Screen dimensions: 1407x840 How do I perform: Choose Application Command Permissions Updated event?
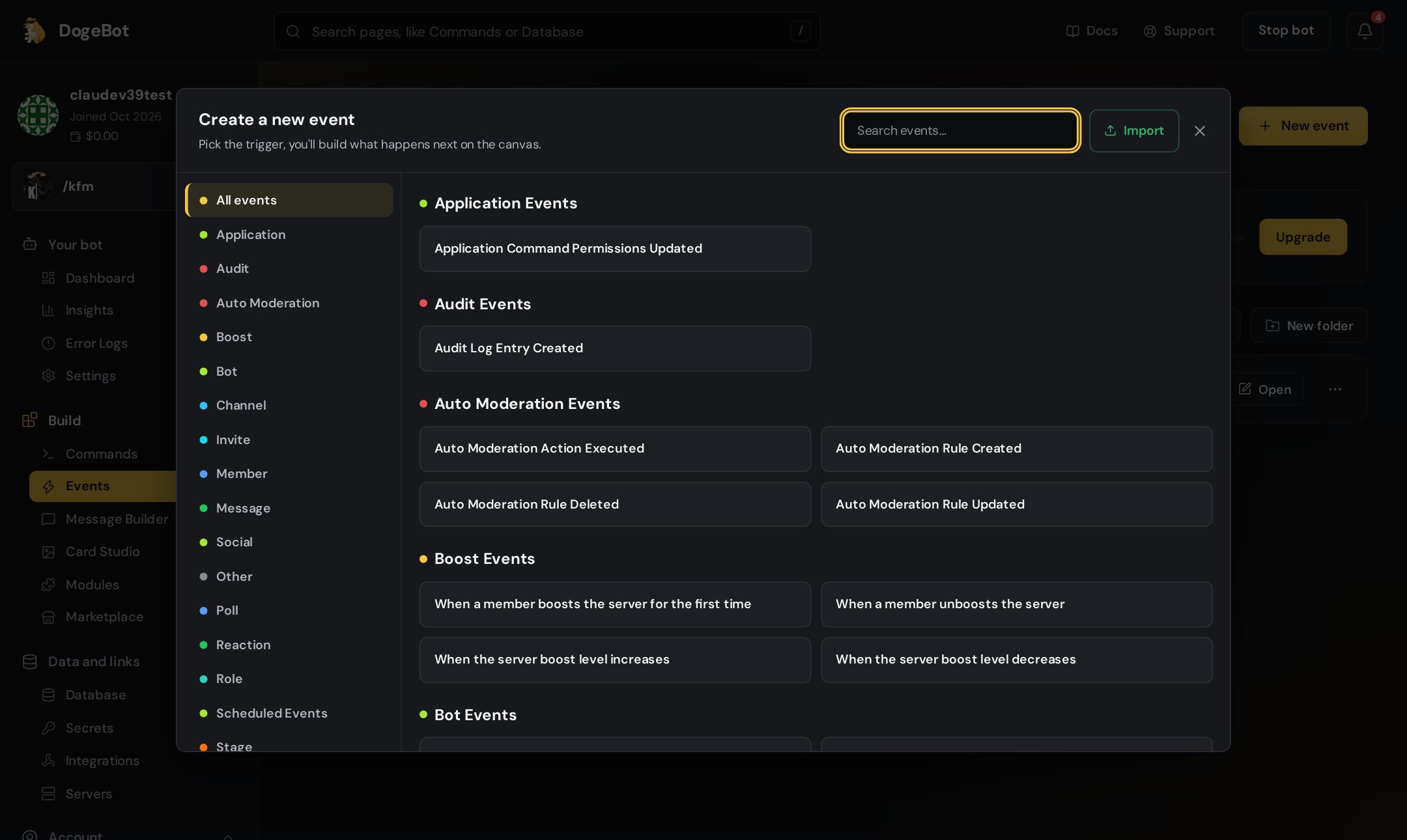[x=615, y=249]
